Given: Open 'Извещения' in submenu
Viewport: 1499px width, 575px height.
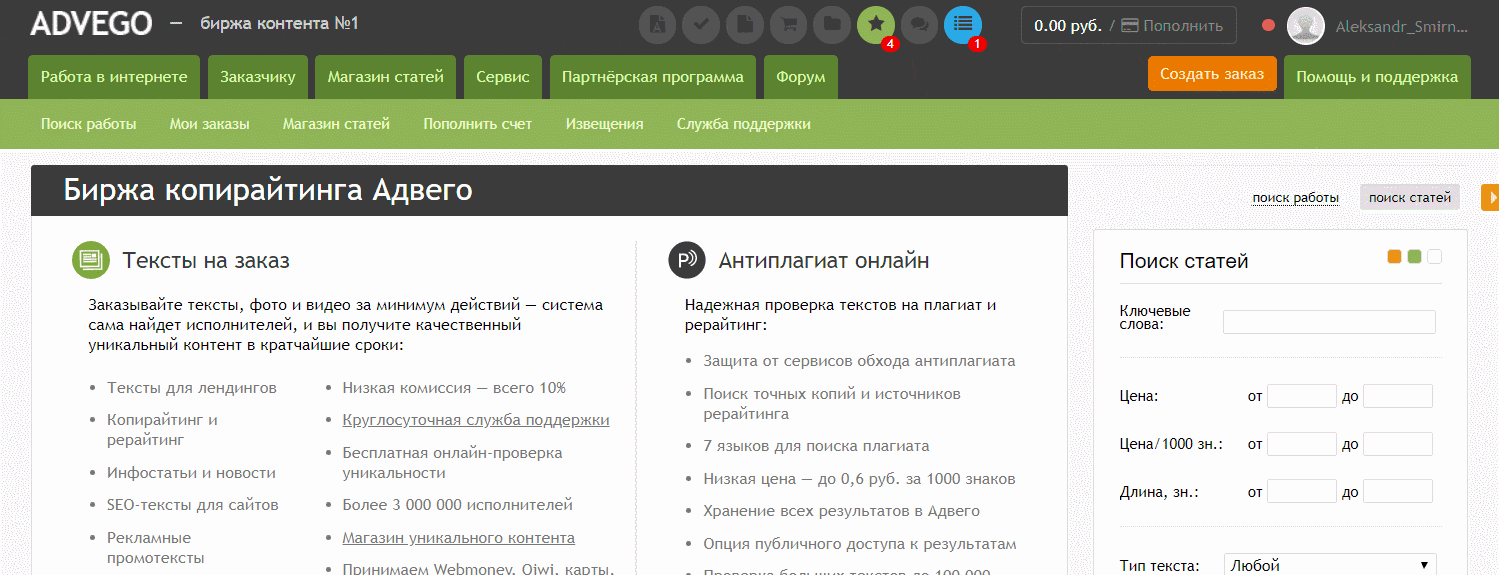Looking at the screenshot, I should [x=604, y=124].
